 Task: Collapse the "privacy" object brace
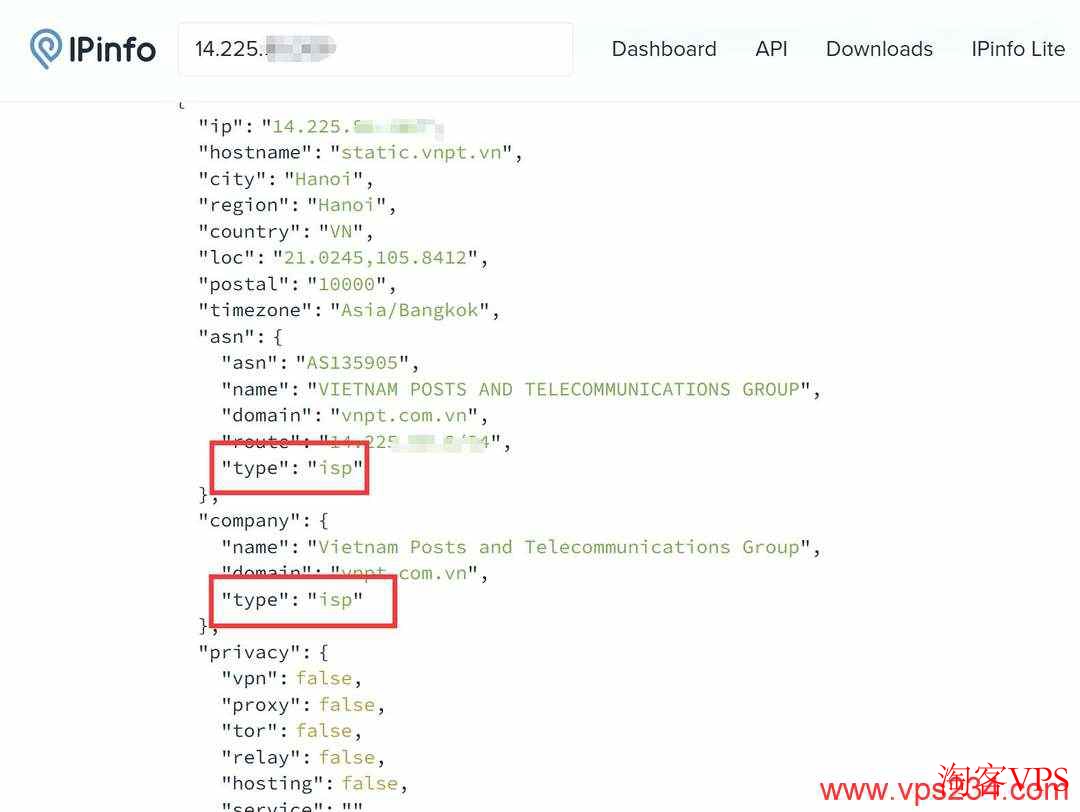(322, 652)
